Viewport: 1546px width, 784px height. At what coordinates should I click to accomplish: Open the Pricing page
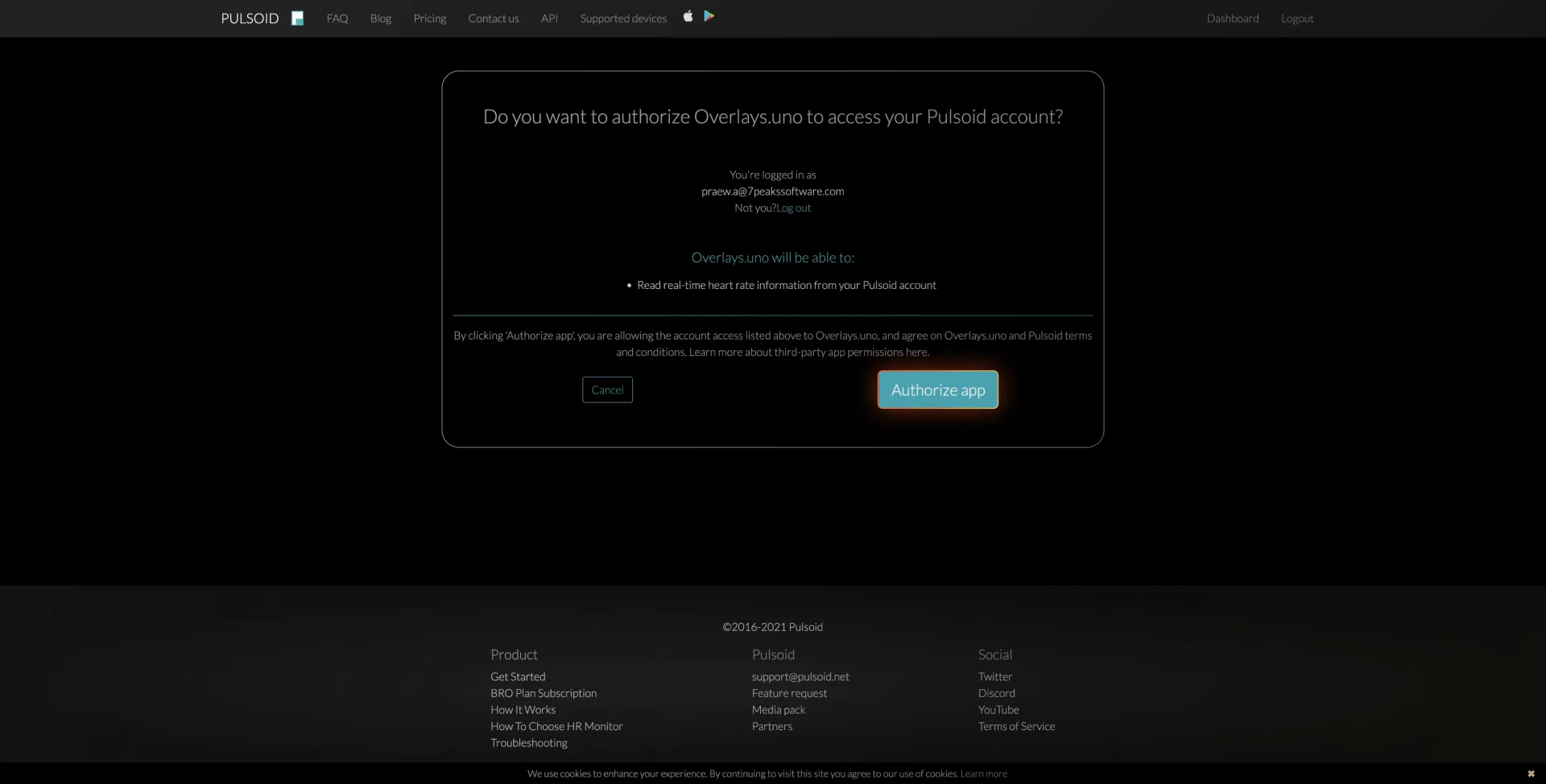pos(430,19)
